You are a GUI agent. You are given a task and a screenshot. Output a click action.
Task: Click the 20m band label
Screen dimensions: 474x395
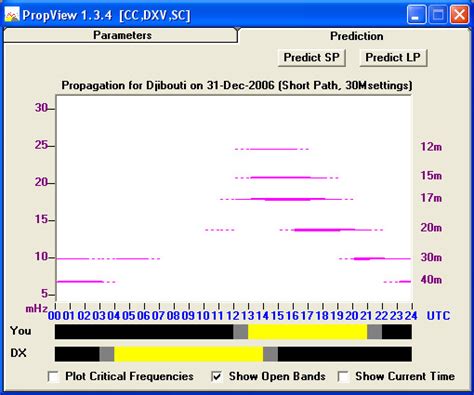pos(431,228)
